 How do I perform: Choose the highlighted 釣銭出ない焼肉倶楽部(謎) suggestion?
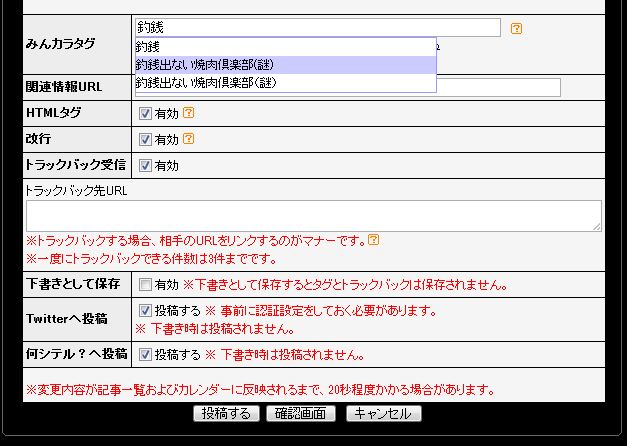tap(286, 65)
